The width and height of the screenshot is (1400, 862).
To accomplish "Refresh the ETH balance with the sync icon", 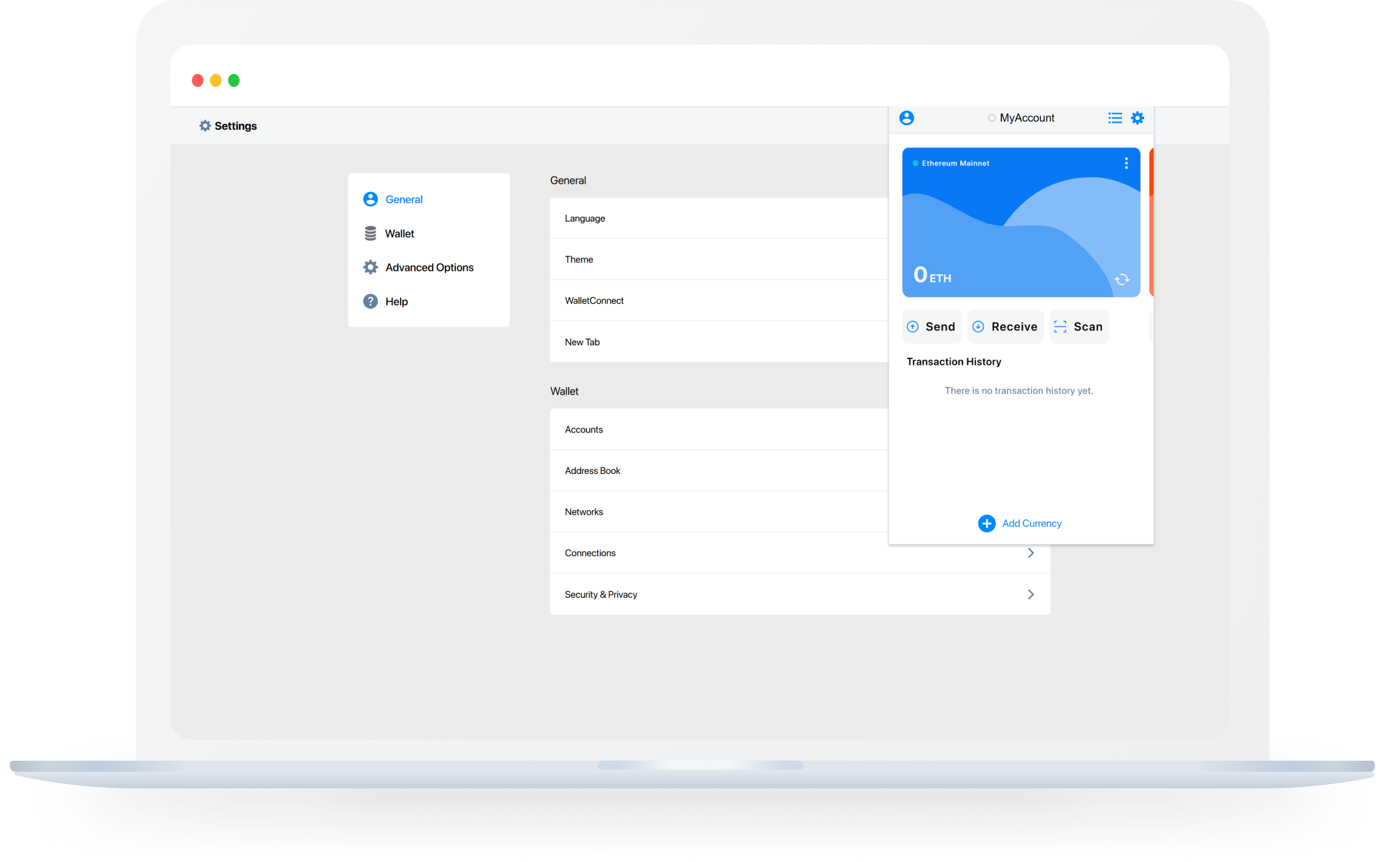I will click(x=1122, y=279).
